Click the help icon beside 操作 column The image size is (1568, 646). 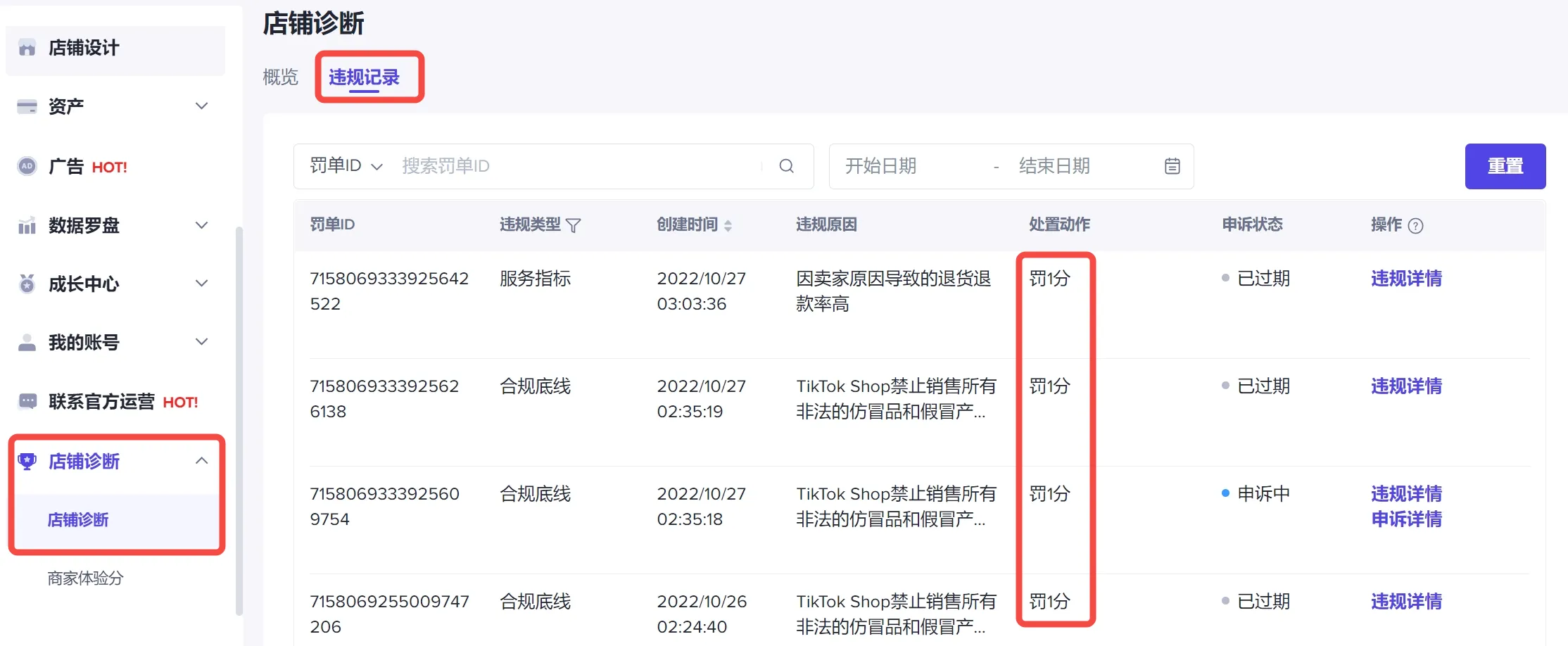click(1416, 225)
